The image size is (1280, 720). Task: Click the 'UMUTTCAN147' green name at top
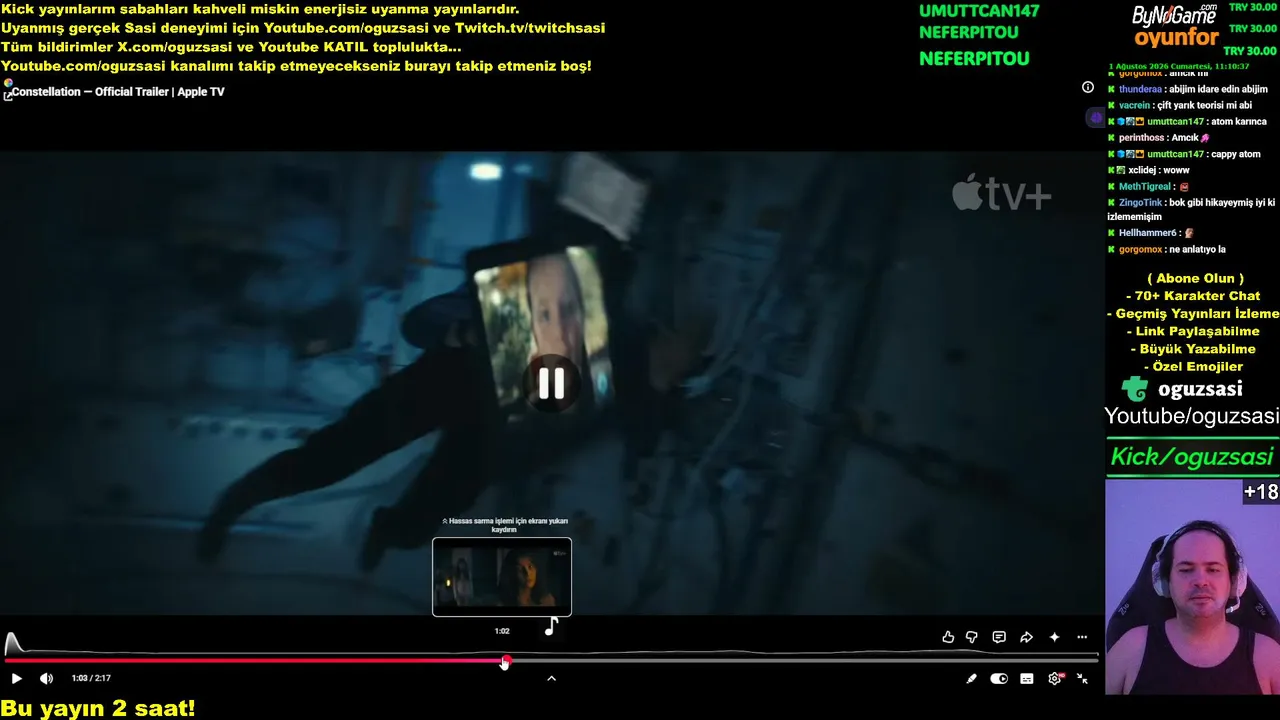(979, 11)
